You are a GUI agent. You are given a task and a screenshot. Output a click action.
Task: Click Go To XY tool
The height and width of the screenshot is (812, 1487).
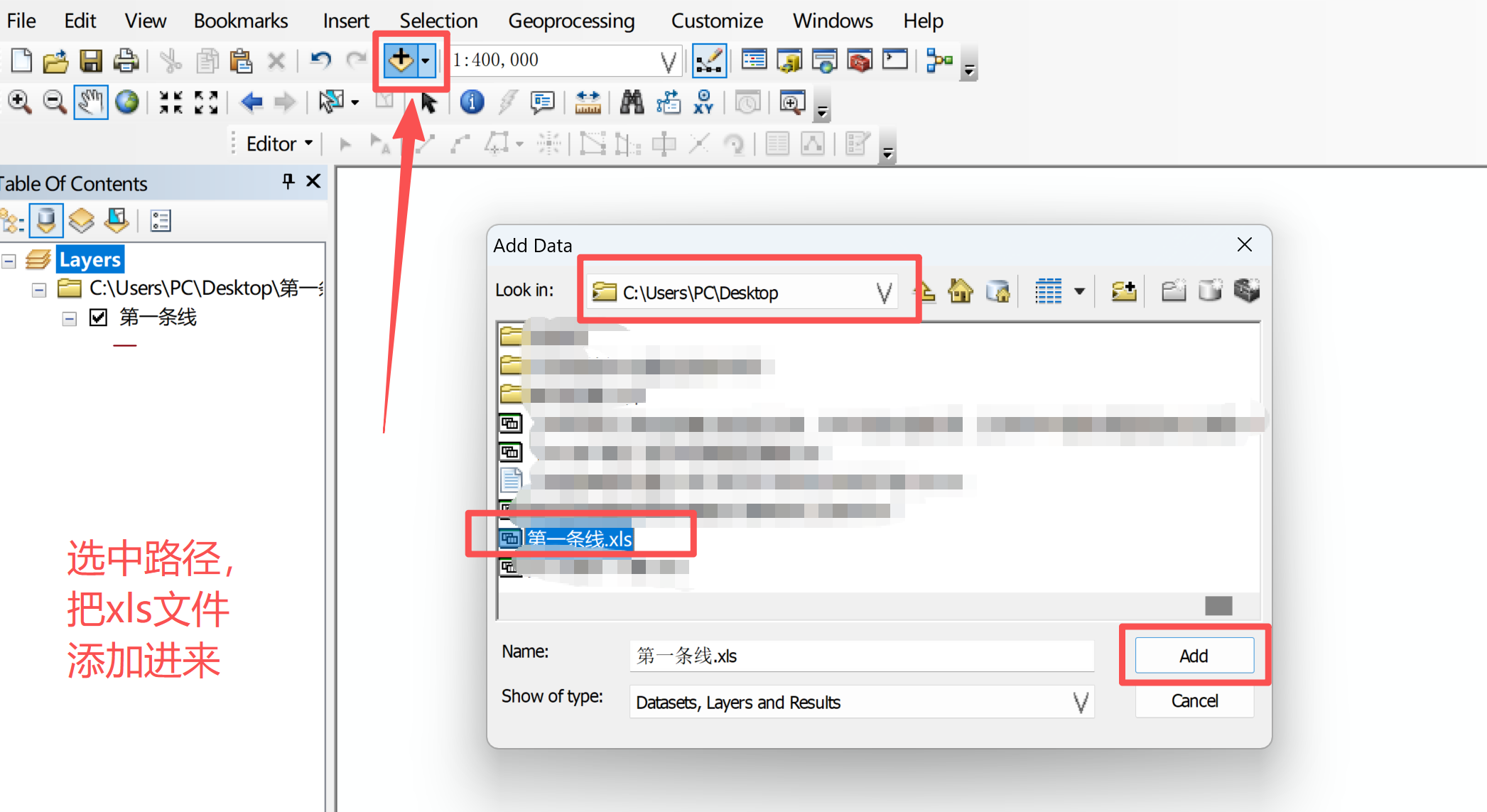pos(703,102)
